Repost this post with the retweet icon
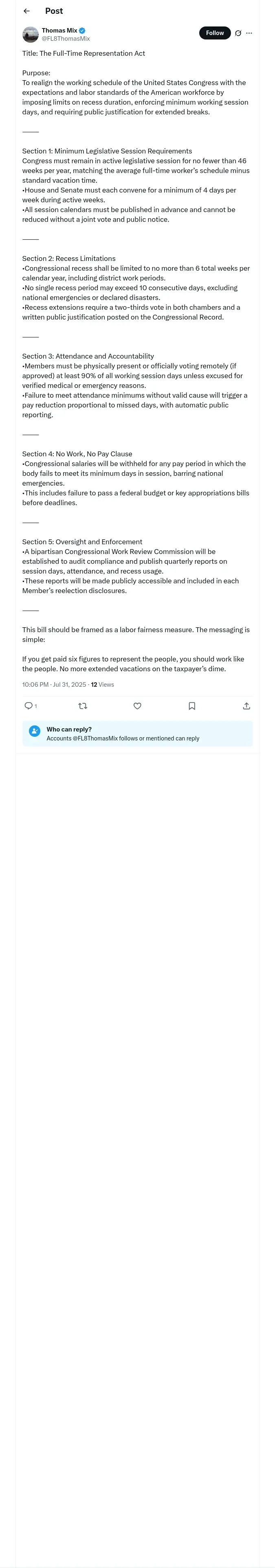The height and width of the screenshot is (1568, 275). tap(83, 705)
